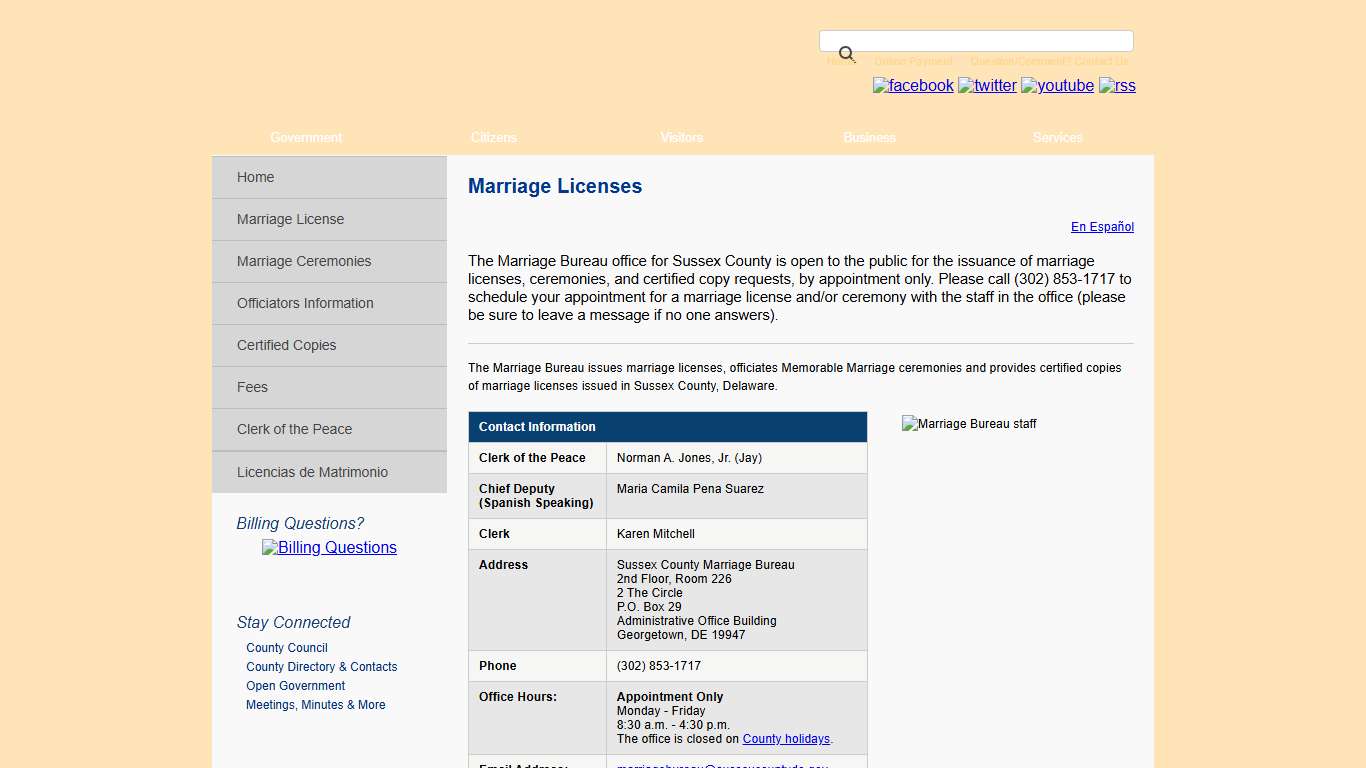Screen dimensions: 1366x768
Task: Open the Certified Copies page
Action: point(287,345)
